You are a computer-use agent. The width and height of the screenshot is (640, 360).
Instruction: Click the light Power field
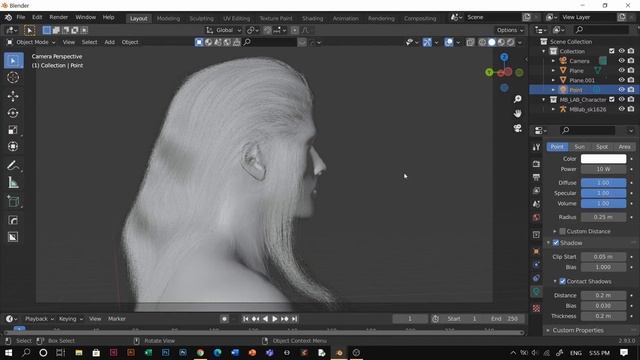click(x=603, y=169)
